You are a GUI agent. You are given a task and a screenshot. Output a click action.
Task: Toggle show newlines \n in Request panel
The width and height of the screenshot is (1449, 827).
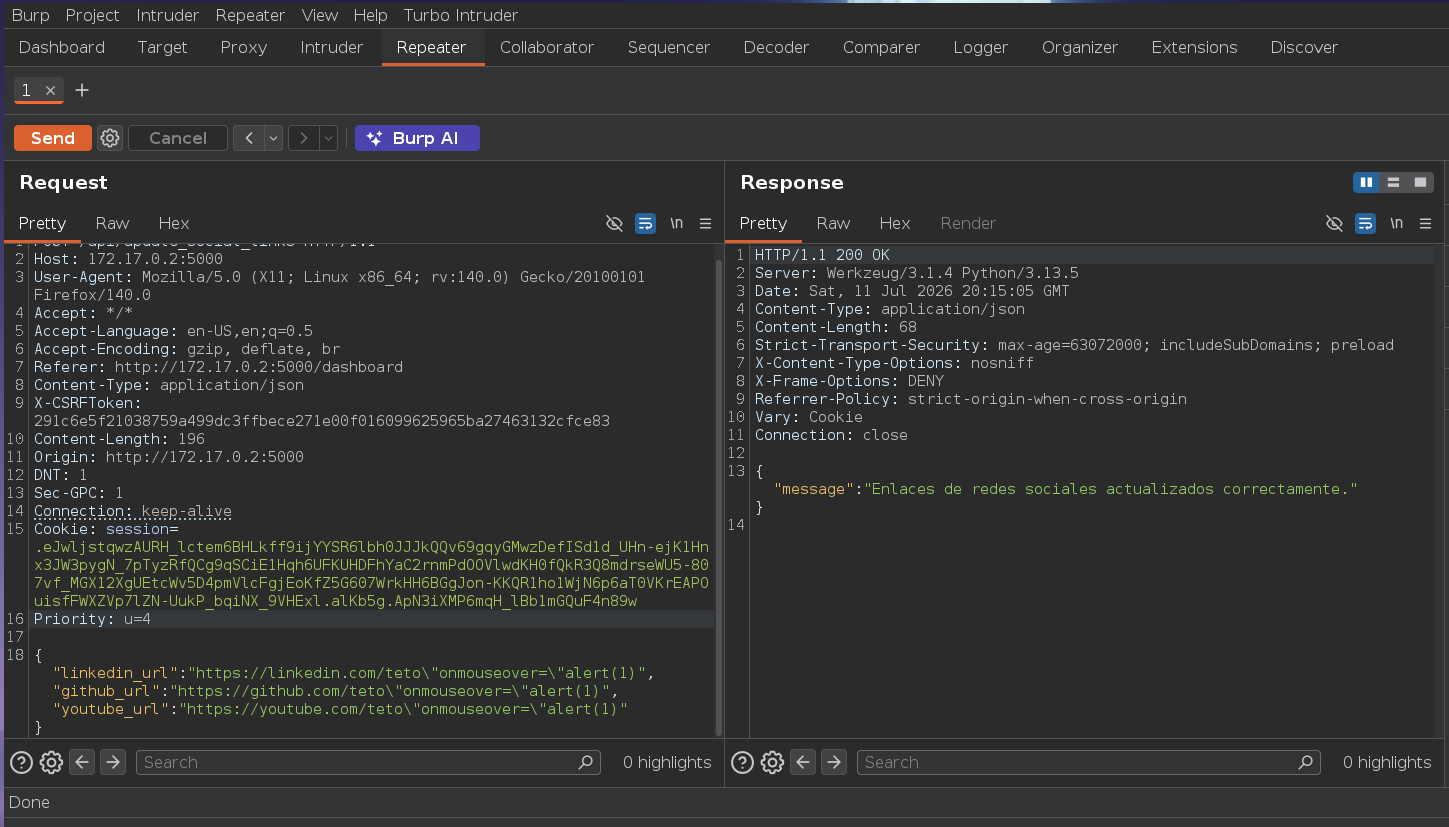[x=677, y=223]
